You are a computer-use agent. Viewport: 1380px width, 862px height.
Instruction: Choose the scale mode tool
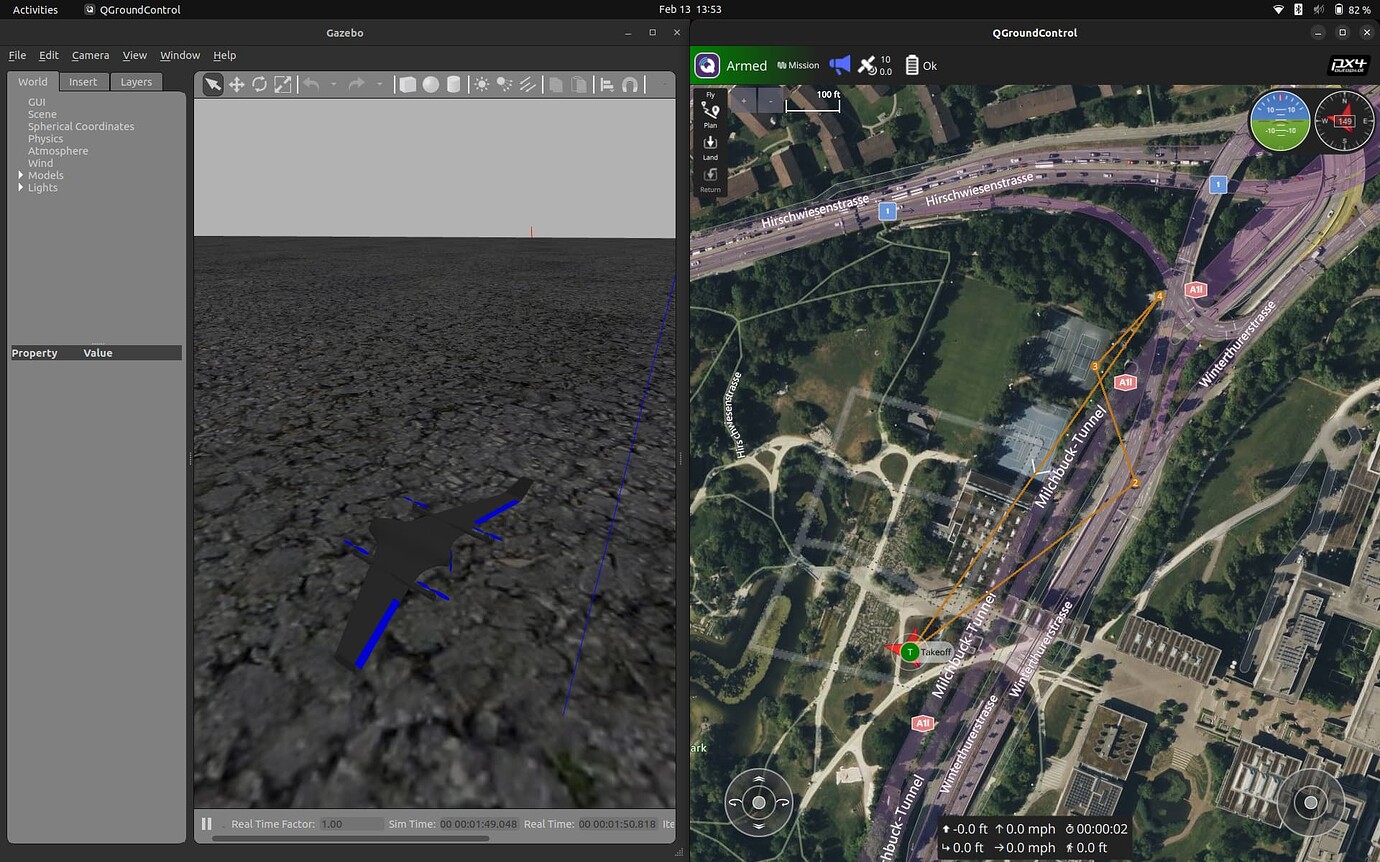click(x=283, y=85)
